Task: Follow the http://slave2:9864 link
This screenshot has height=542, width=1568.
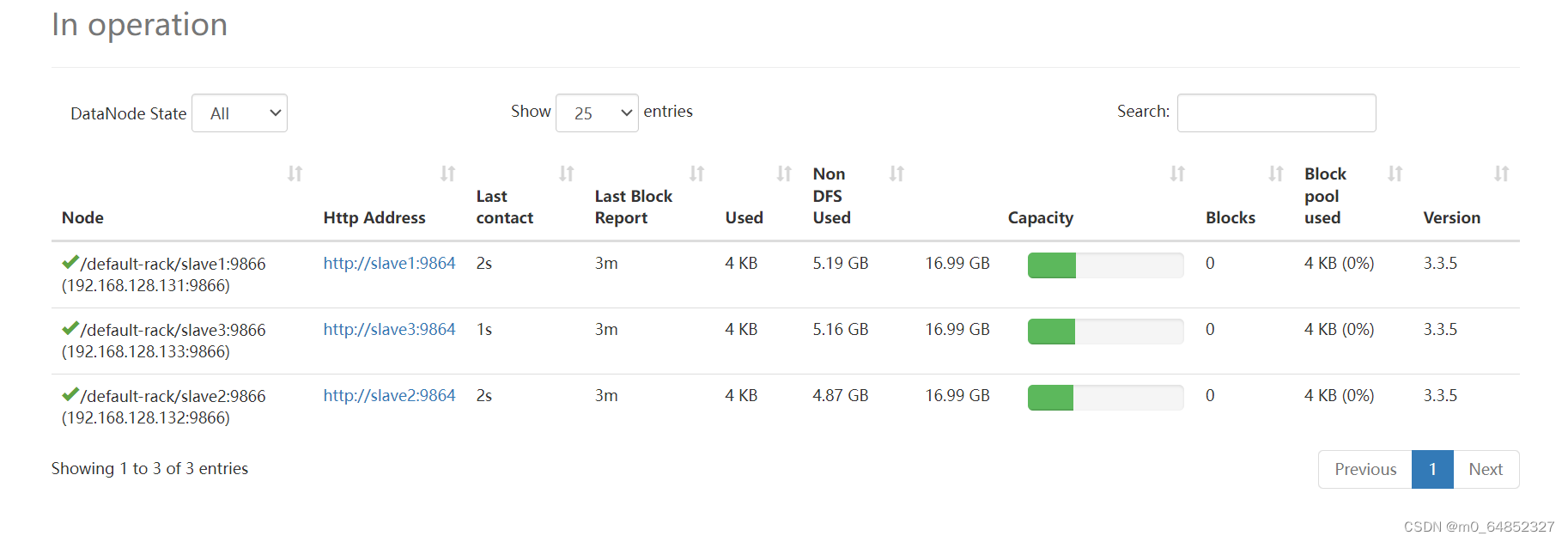Action: [x=389, y=396]
